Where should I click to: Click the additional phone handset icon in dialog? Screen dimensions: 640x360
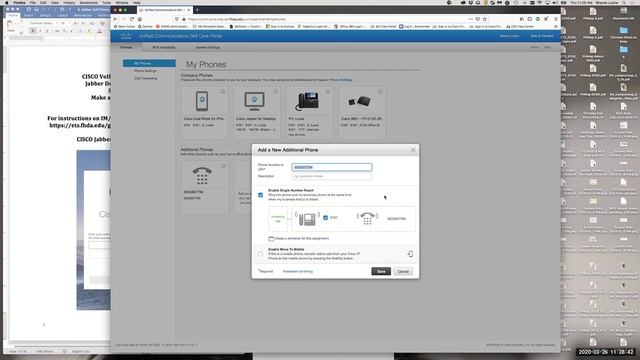tap(367, 218)
